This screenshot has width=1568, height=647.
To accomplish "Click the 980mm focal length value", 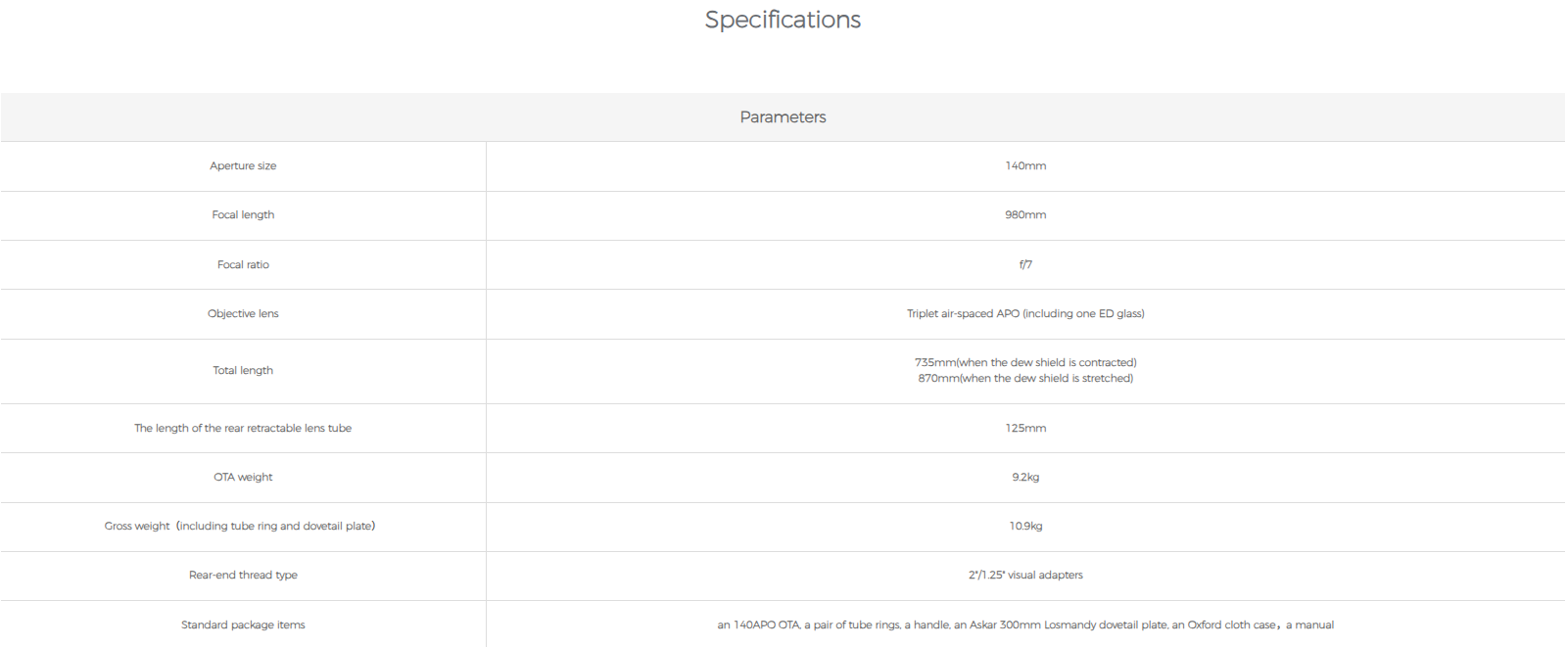I will pyautogui.click(x=1025, y=215).
